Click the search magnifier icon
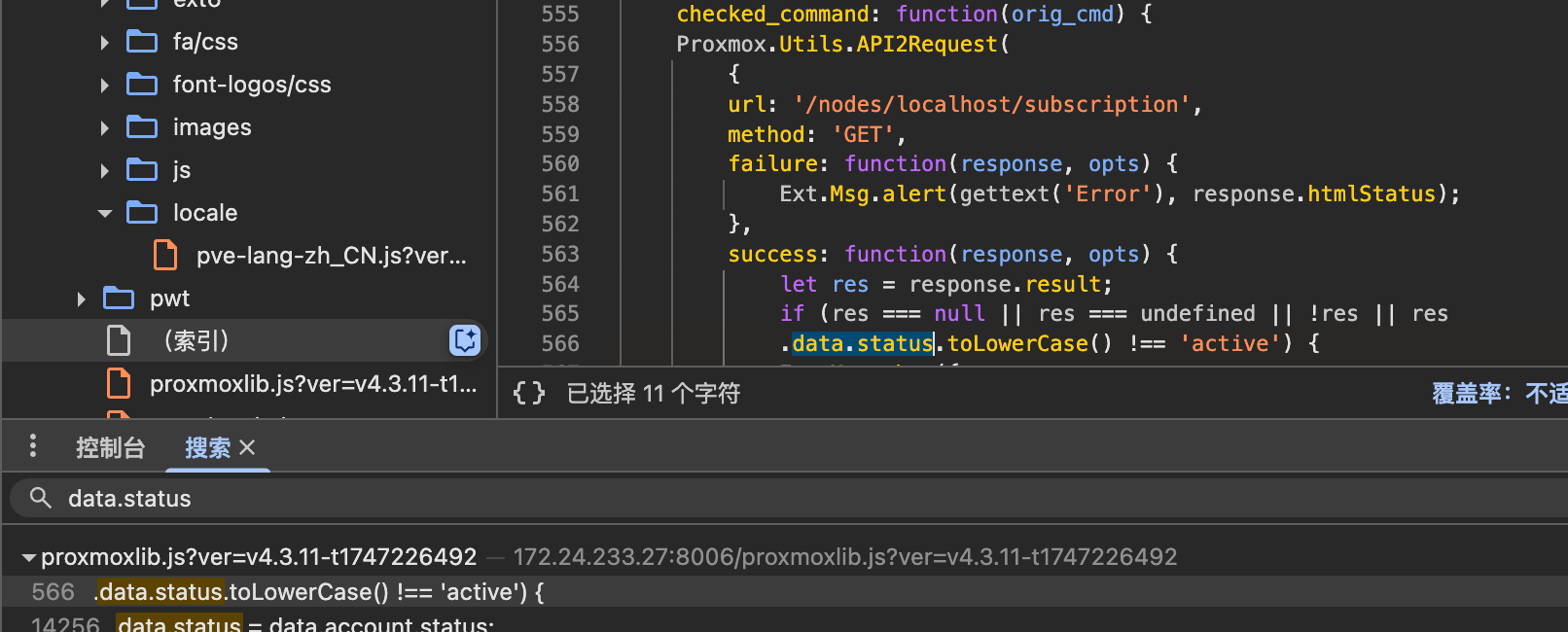Screen dimensions: 1568x632 (40, 498)
